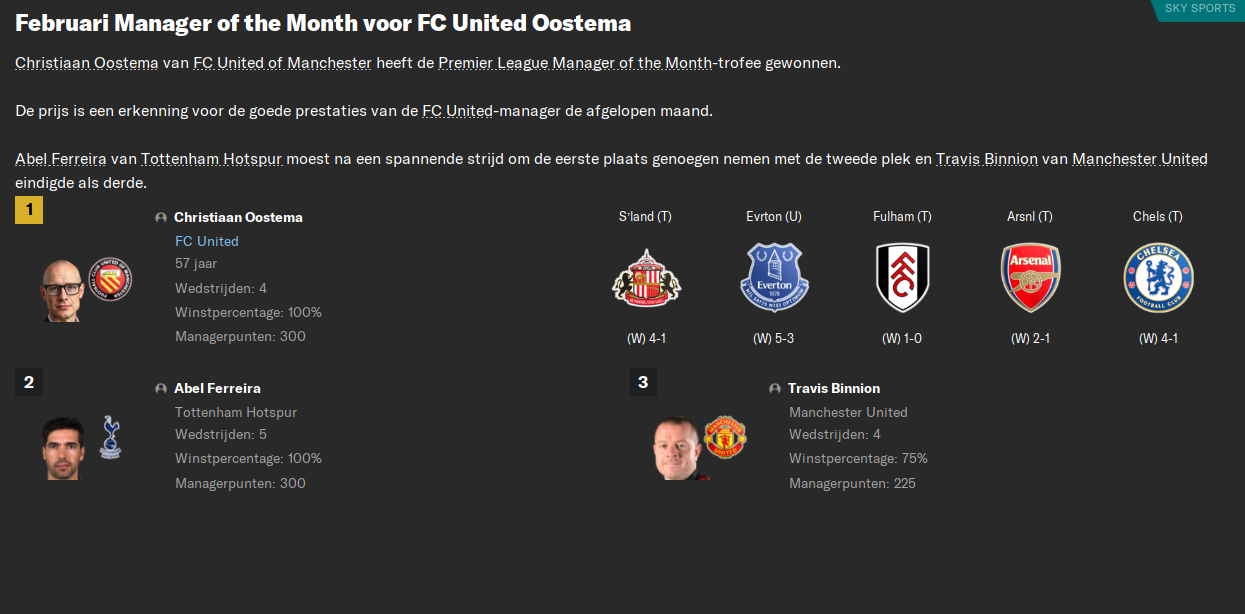Click Travis Binnion's portrait photo
The image size is (1245, 614).
pyautogui.click(x=677, y=448)
